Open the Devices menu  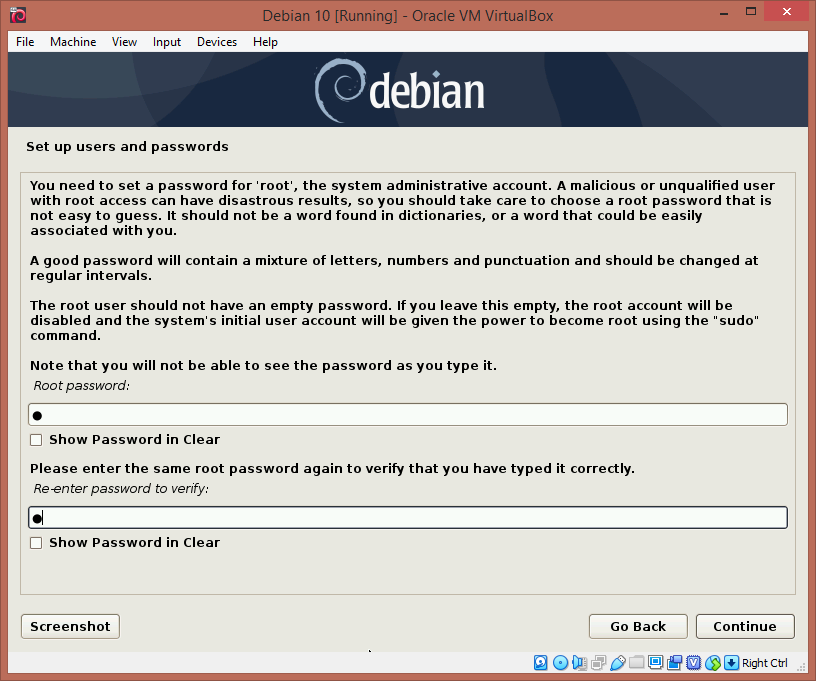click(217, 42)
